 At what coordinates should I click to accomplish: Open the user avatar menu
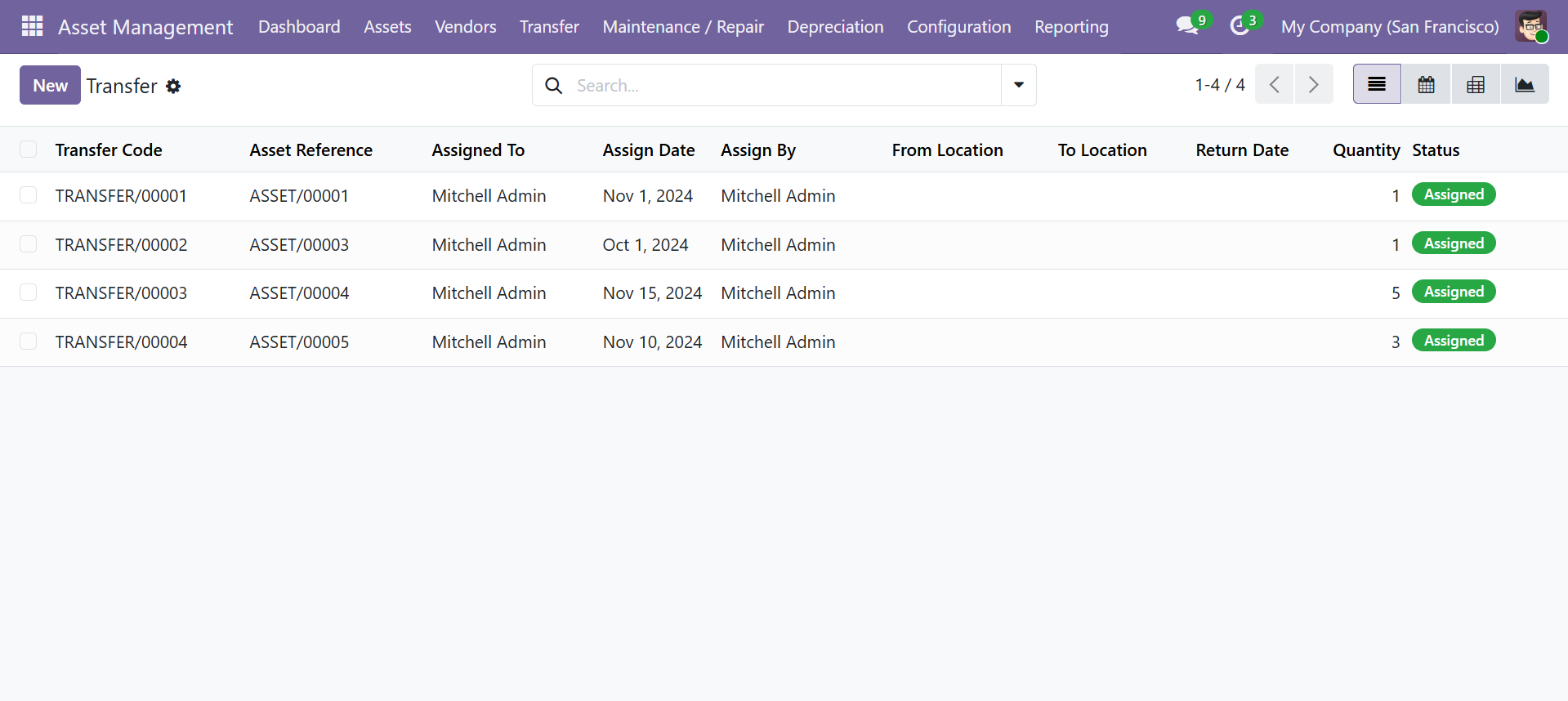(x=1530, y=26)
